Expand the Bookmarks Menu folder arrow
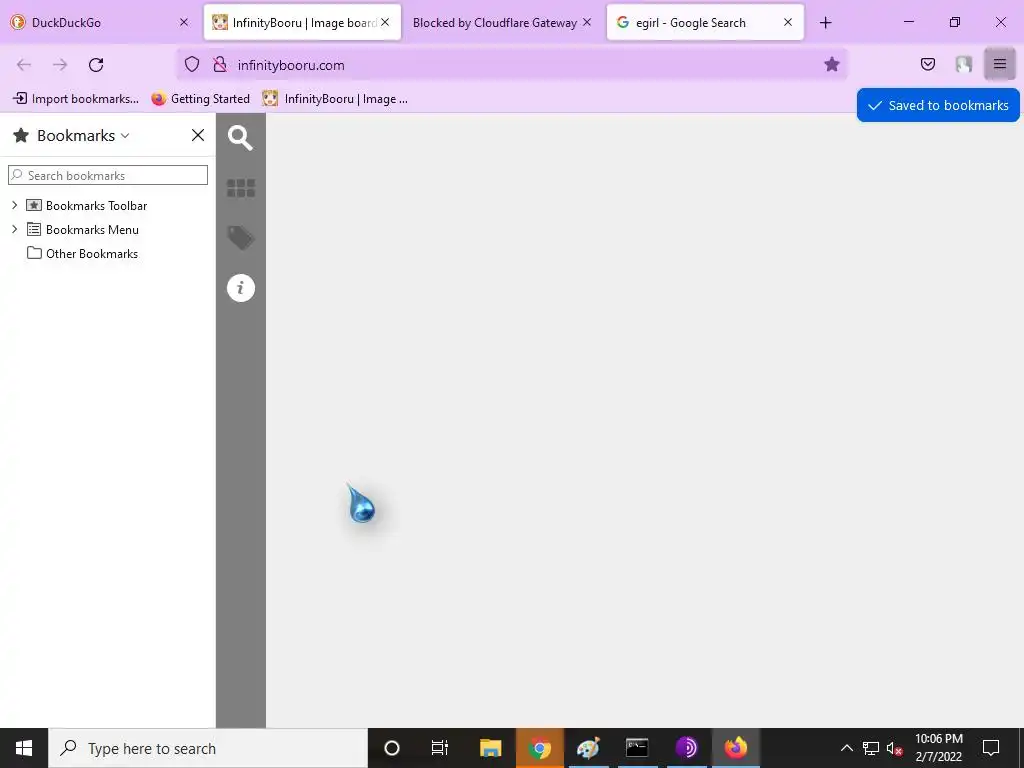1024x768 pixels. coord(14,229)
